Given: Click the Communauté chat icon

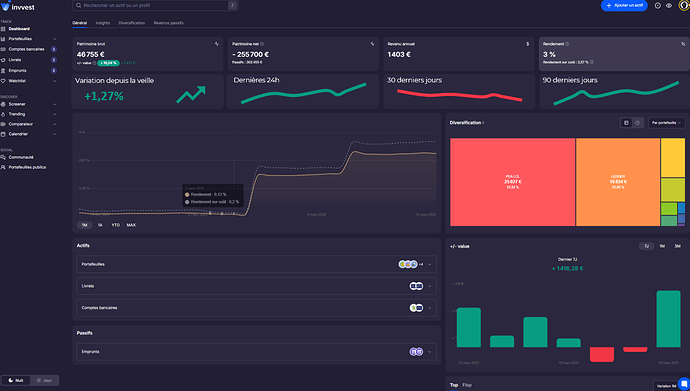Looking at the screenshot, I should click(x=3, y=157).
